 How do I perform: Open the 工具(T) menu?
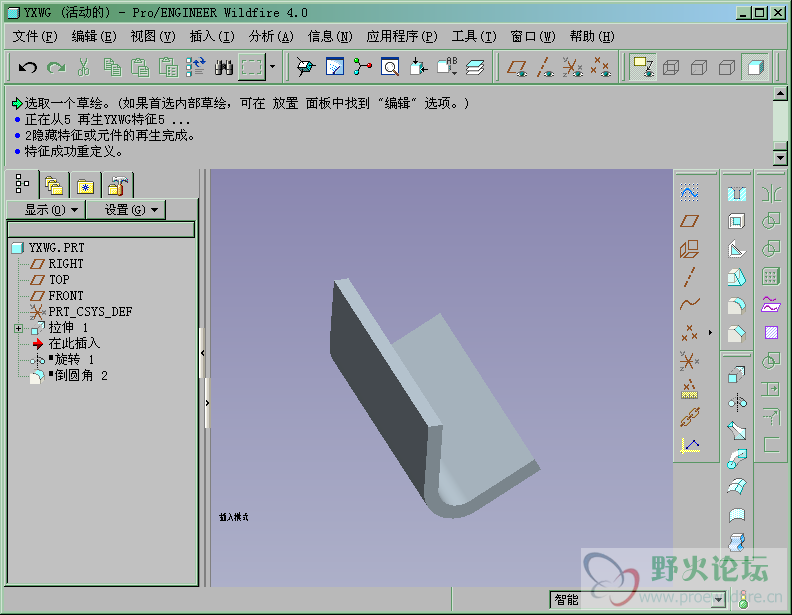474,36
